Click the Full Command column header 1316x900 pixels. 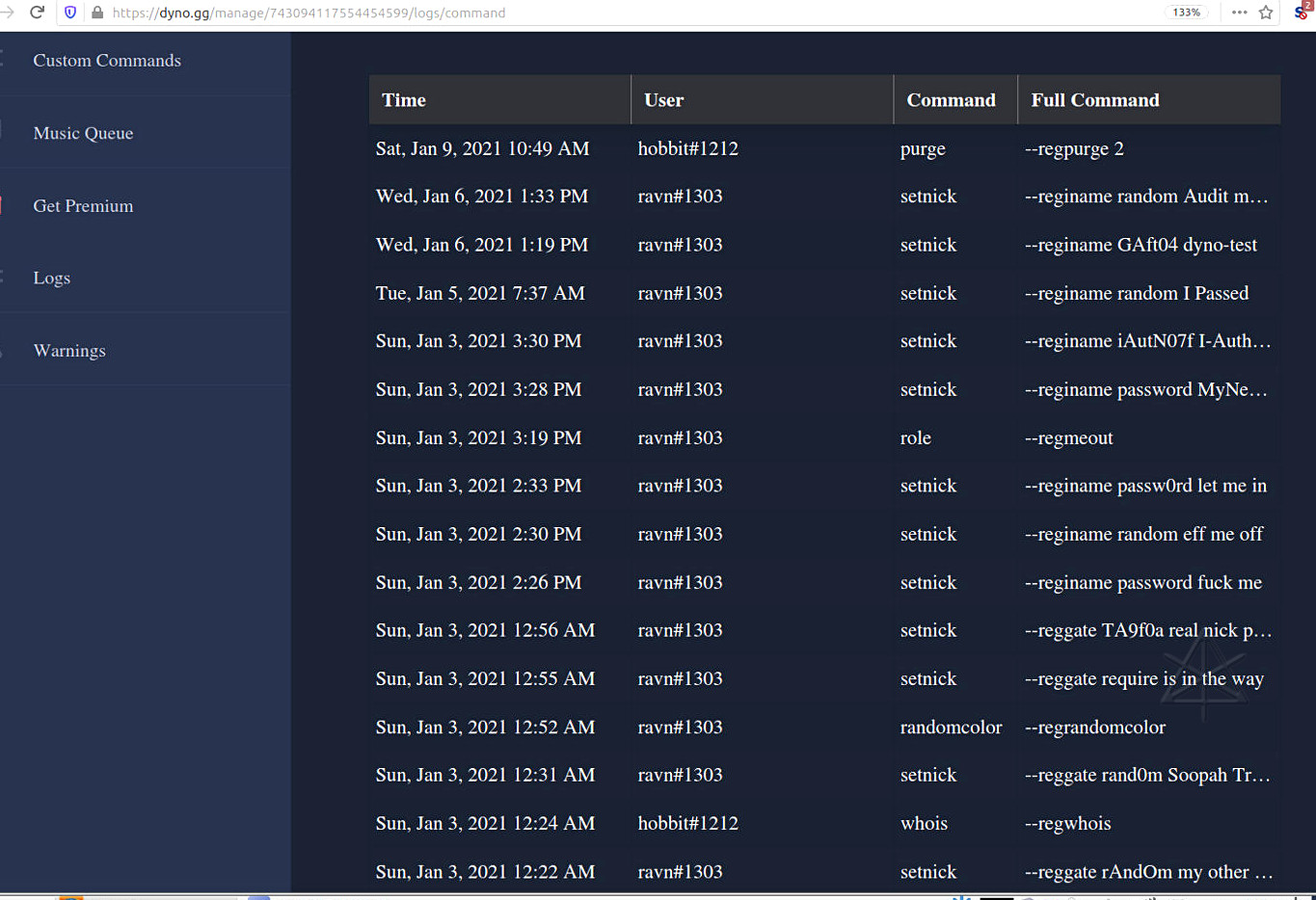(1095, 100)
